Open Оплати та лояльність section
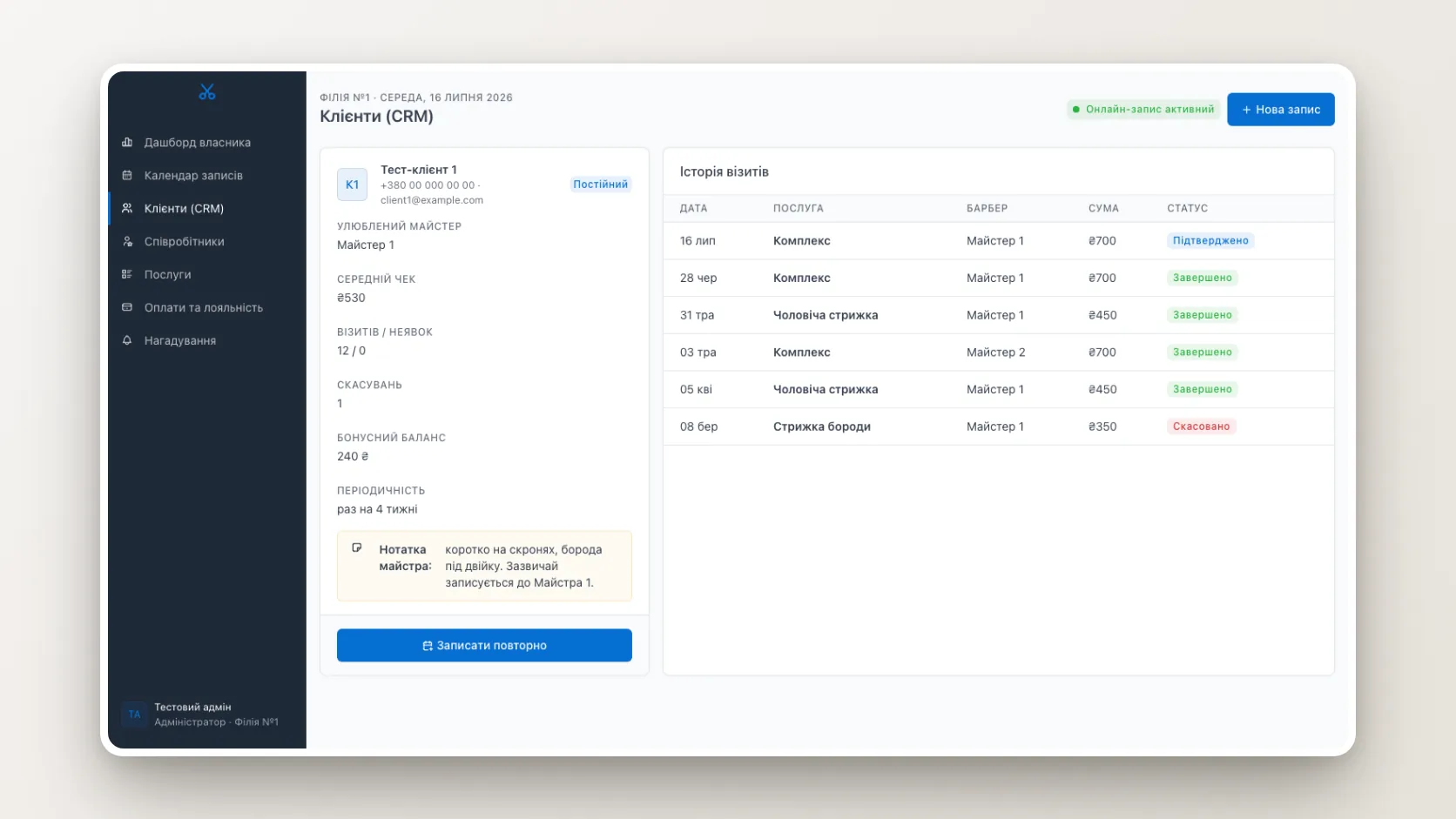 (x=207, y=307)
